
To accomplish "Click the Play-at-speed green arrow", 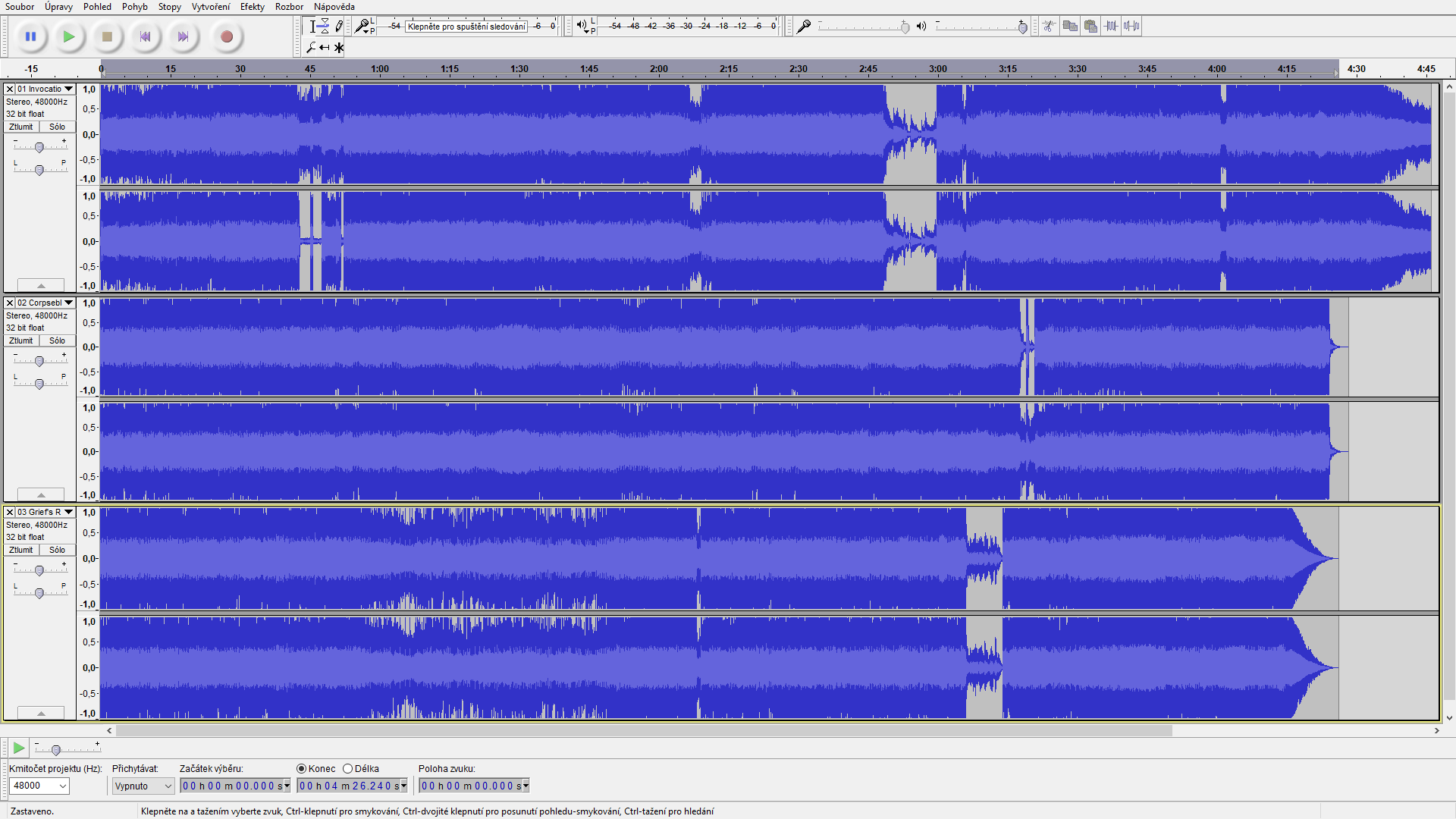I will (19, 748).
